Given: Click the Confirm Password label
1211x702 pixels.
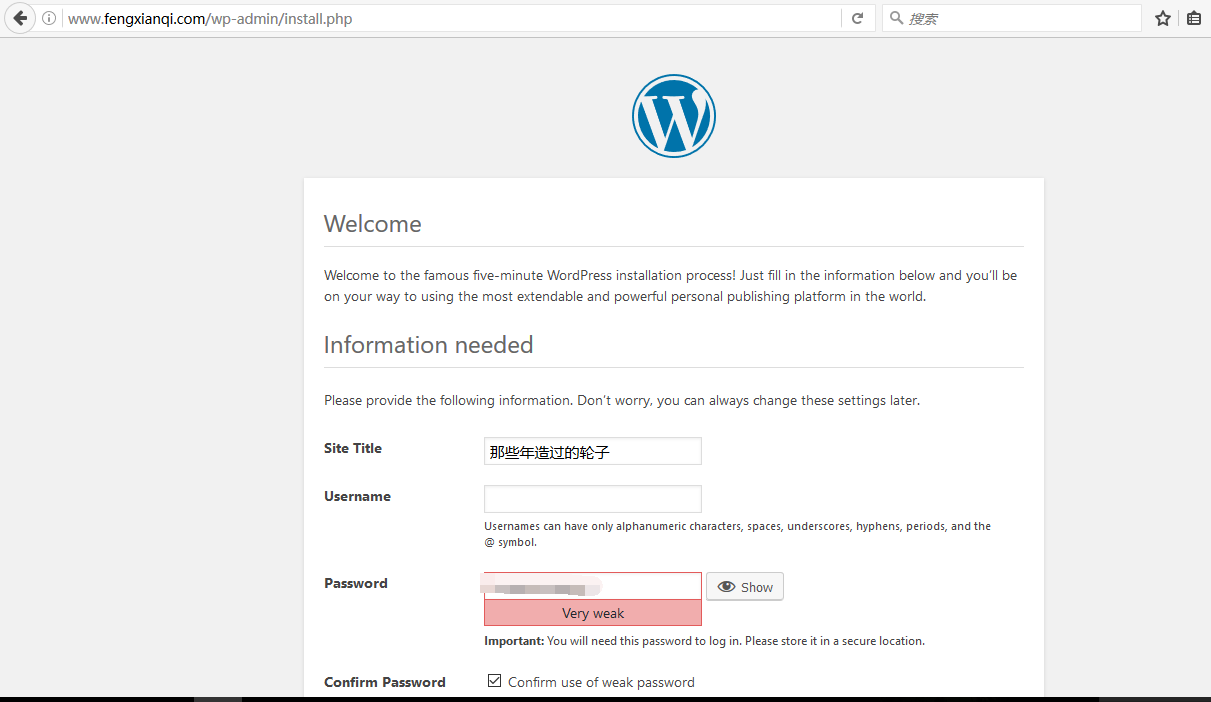Looking at the screenshot, I should click(x=385, y=682).
